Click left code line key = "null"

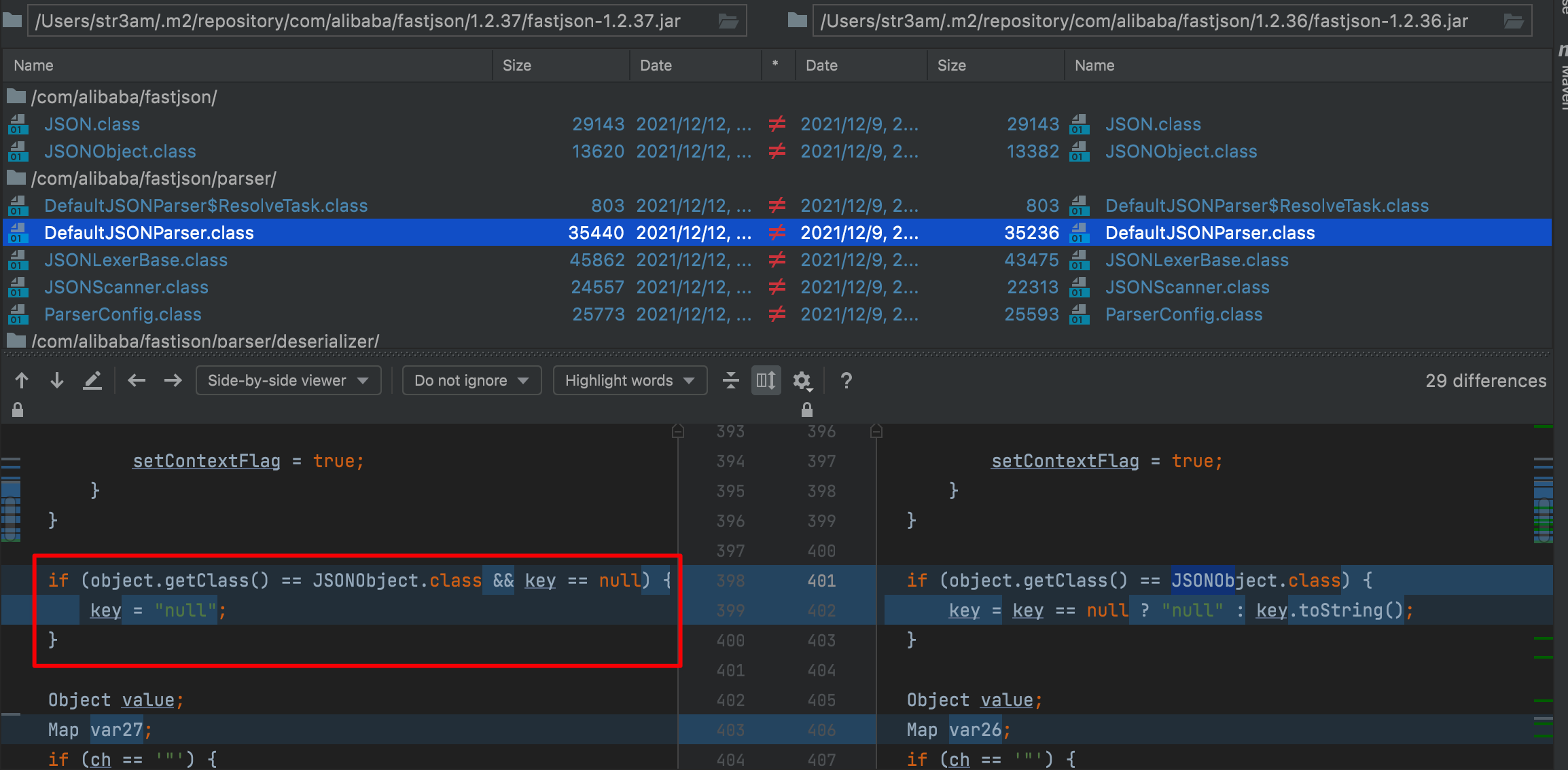point(158,610)
